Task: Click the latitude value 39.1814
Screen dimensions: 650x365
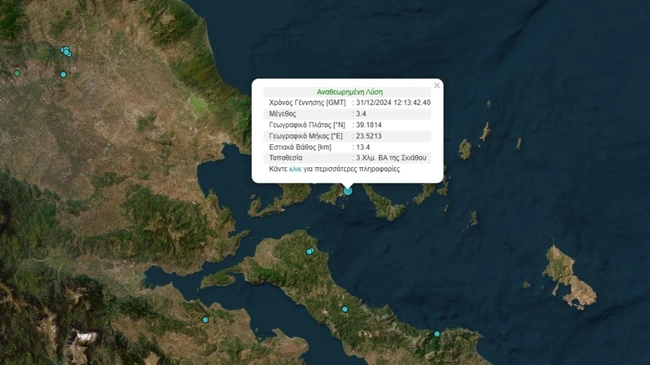Action: pos(369,125)
